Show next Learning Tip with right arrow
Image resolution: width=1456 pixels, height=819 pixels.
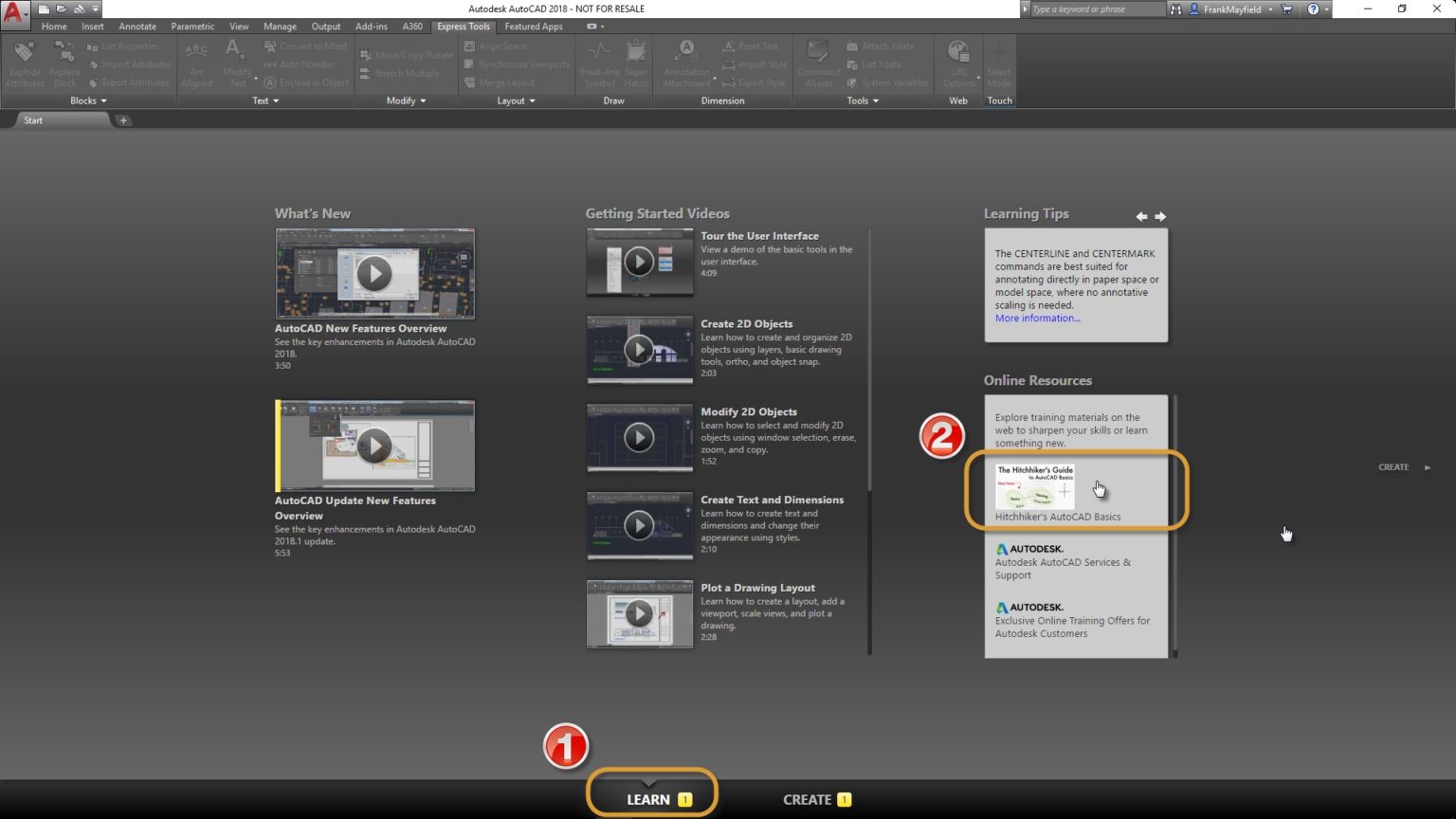click(1160, 217)
